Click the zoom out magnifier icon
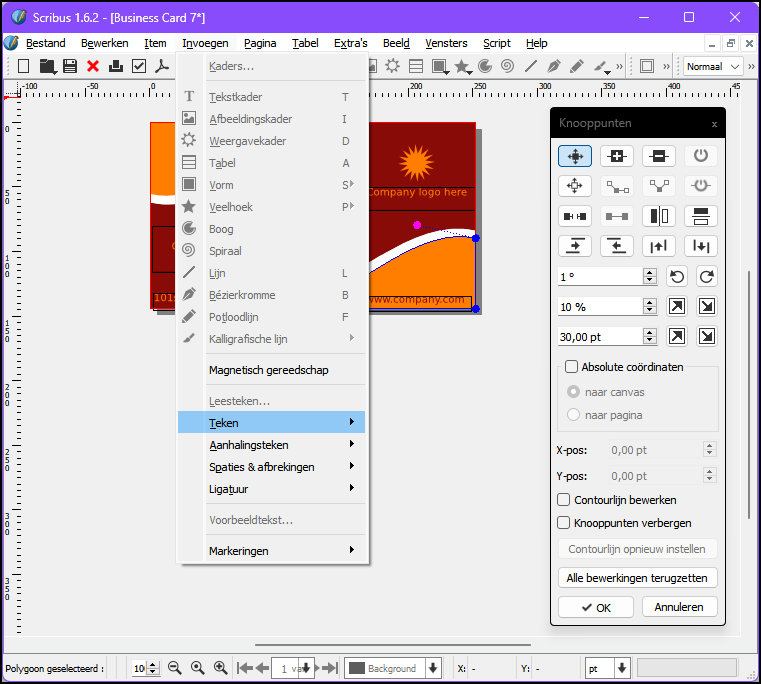 [x=175, y=668]
